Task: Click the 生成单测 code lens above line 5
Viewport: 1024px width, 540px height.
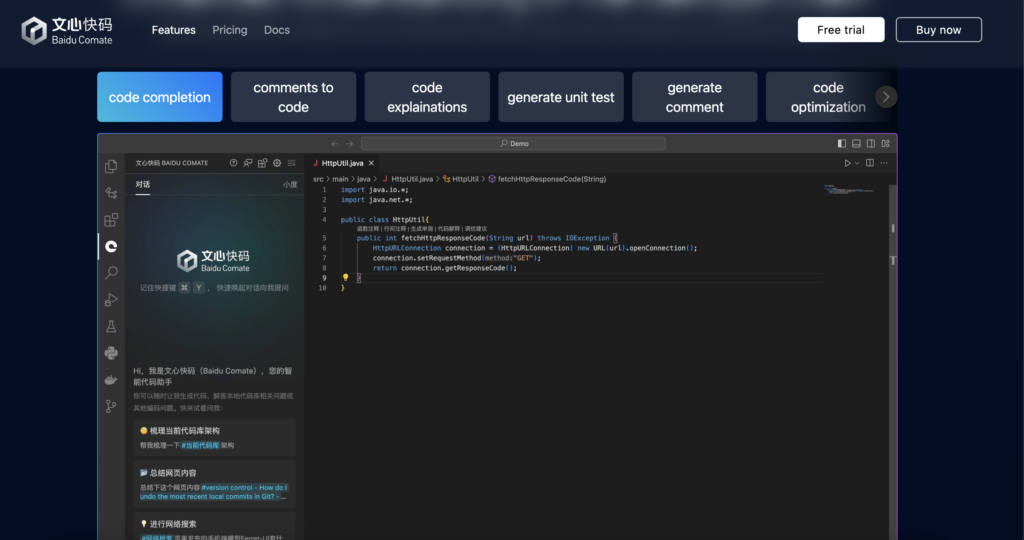Action: click(x=421, y=229)
